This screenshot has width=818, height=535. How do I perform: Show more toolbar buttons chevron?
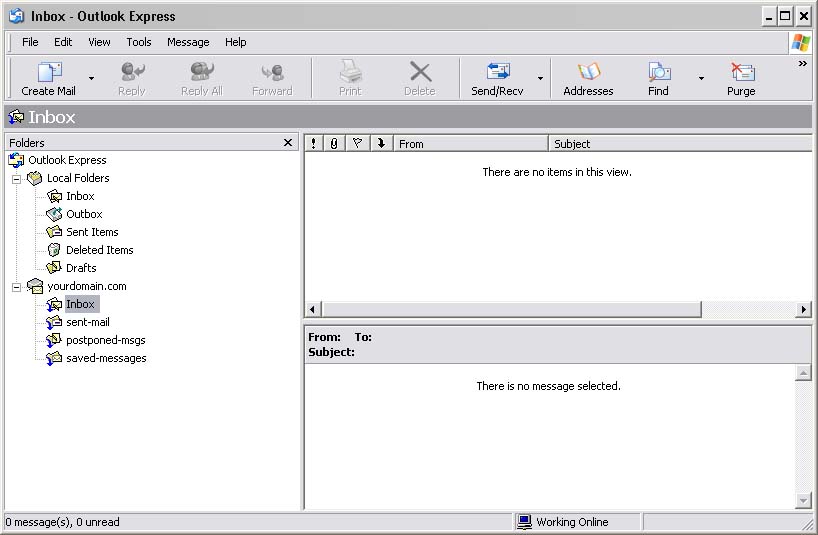point(803,64)
